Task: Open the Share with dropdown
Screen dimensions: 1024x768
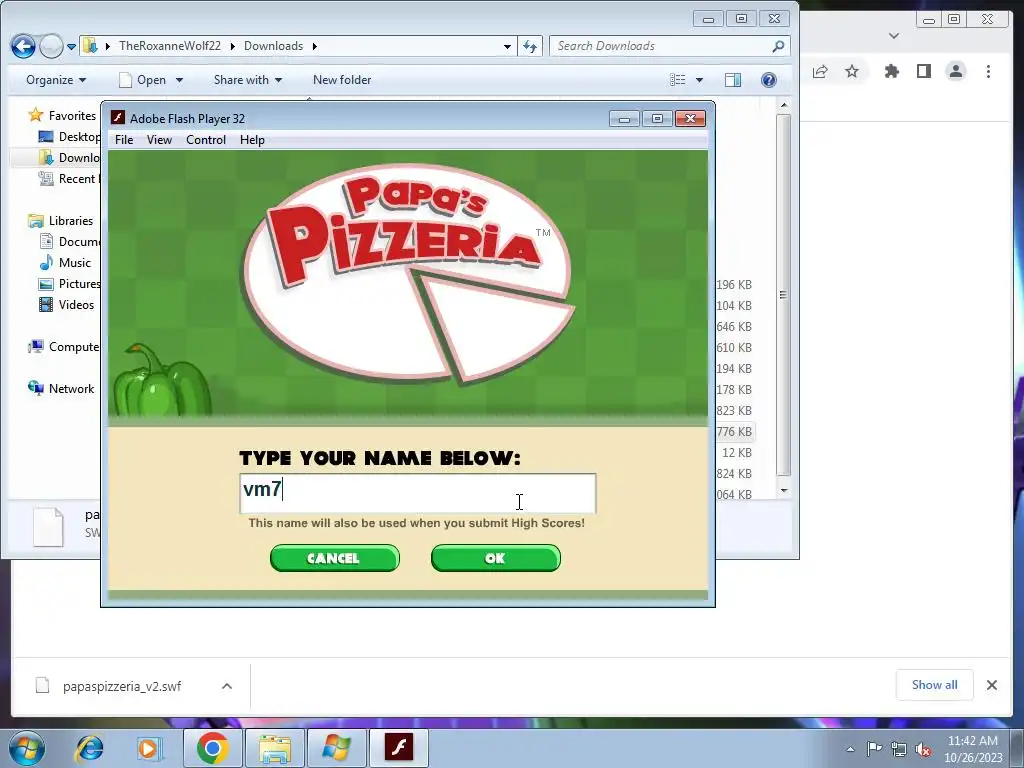Action: coord(248,80)
